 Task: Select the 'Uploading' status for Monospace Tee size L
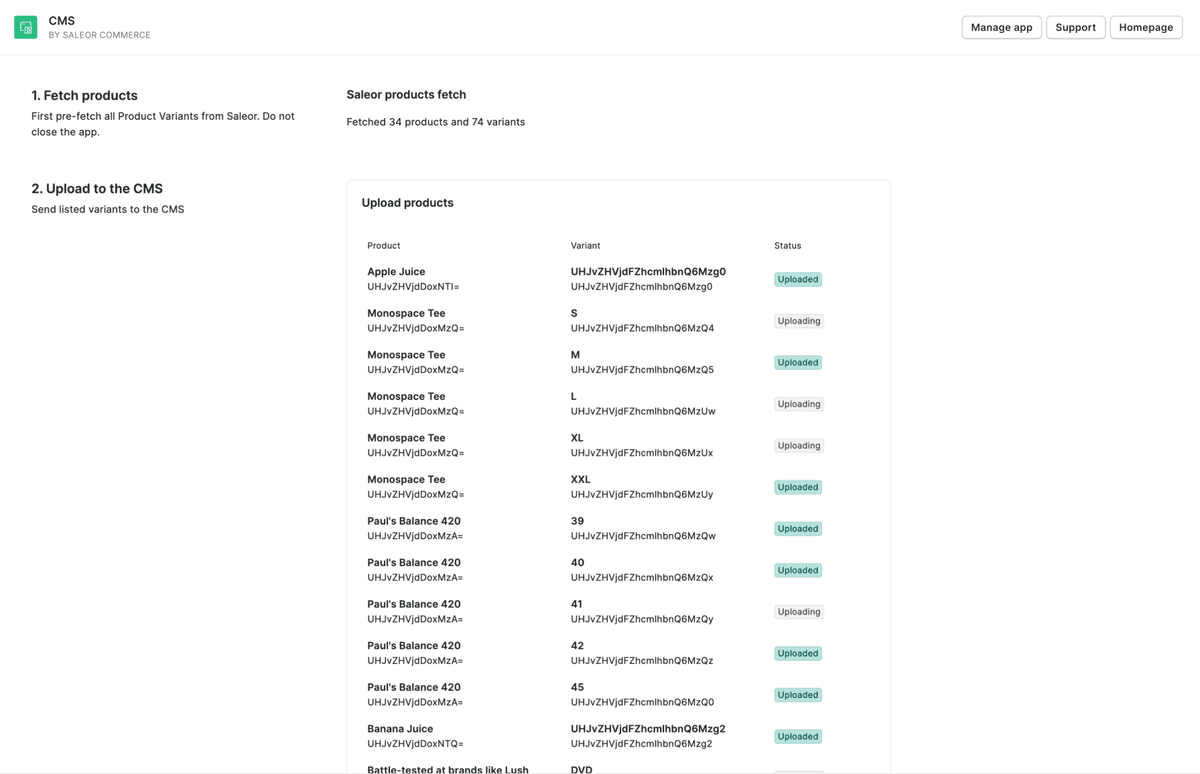coord(797,404)
